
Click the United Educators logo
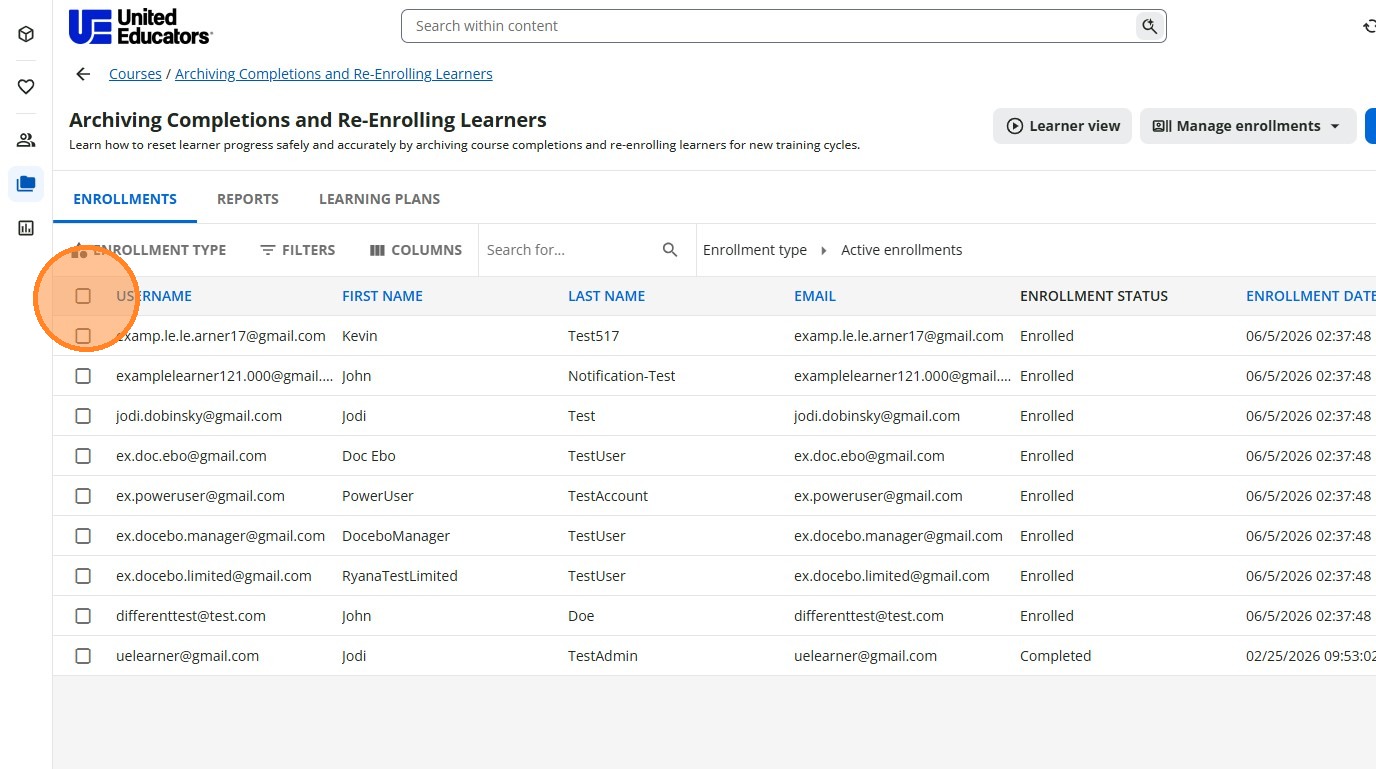pos(140,26)
